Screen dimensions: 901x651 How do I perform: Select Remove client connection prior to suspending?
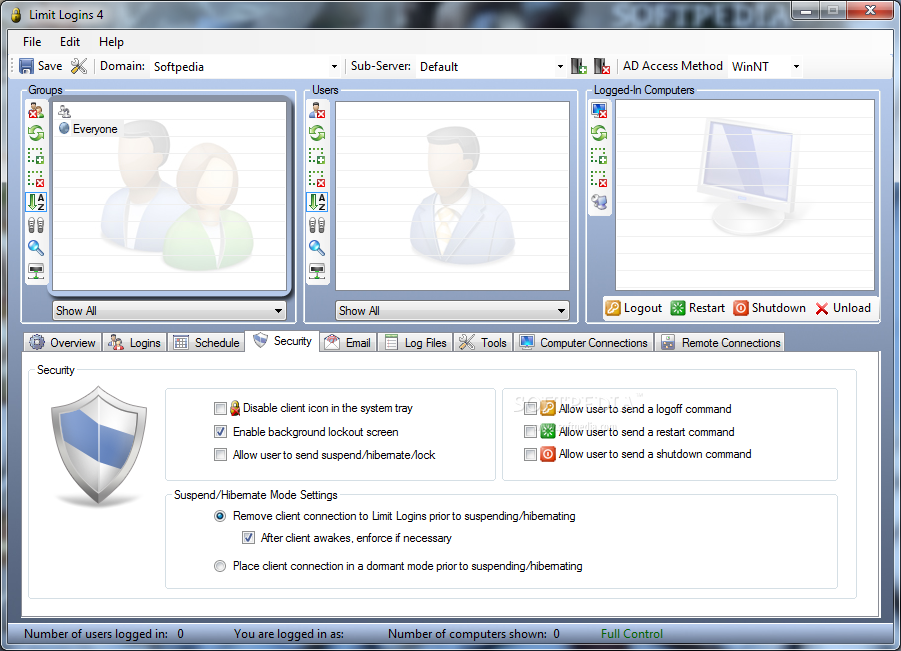220,516
